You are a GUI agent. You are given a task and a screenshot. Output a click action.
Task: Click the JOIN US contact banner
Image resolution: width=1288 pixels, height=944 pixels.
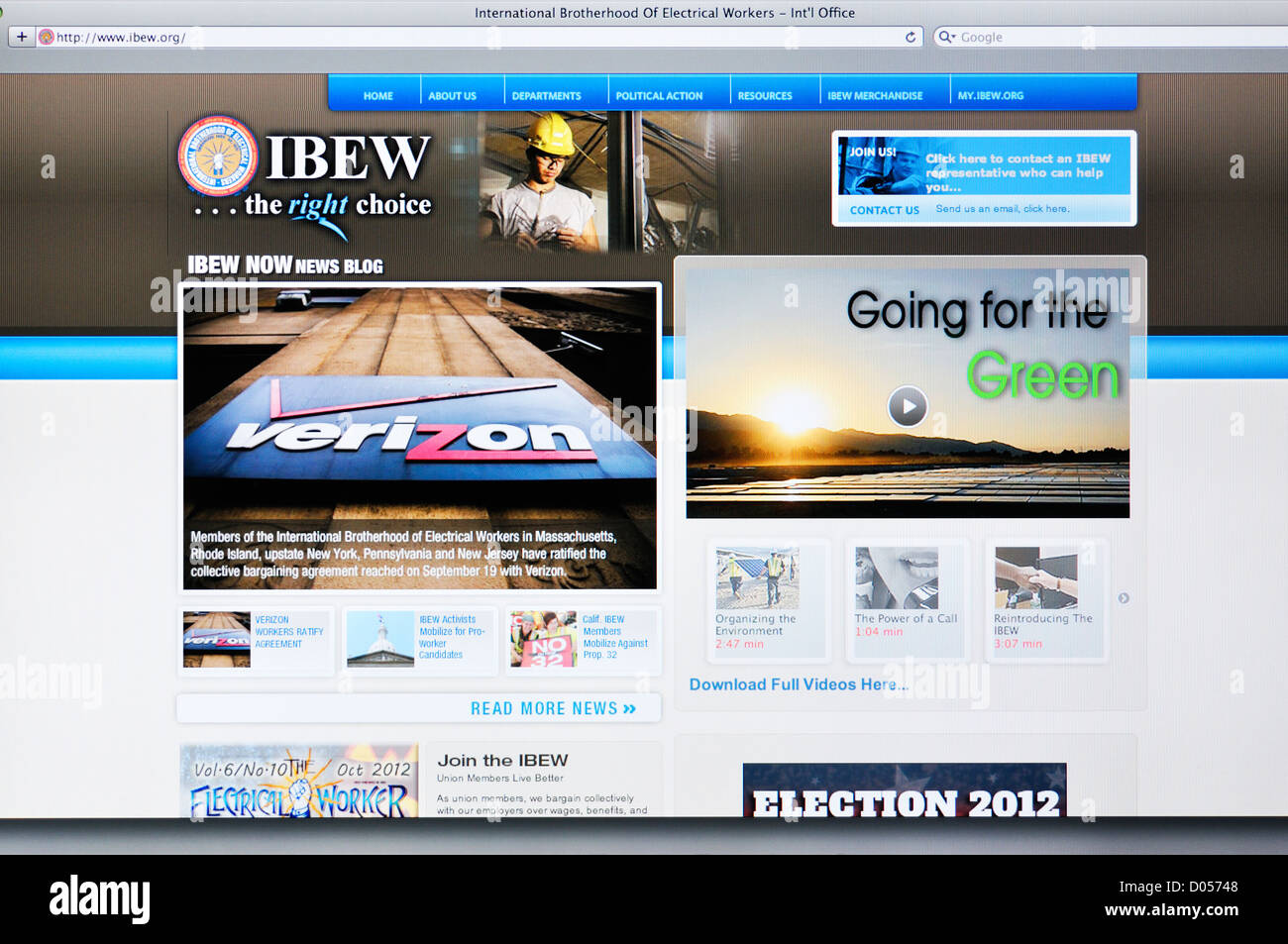click(x=984, y=165)
